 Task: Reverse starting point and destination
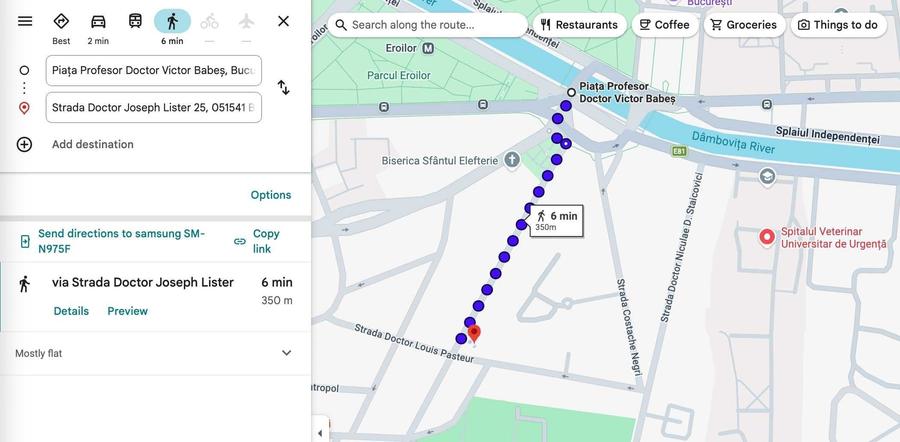pos(284,88)
